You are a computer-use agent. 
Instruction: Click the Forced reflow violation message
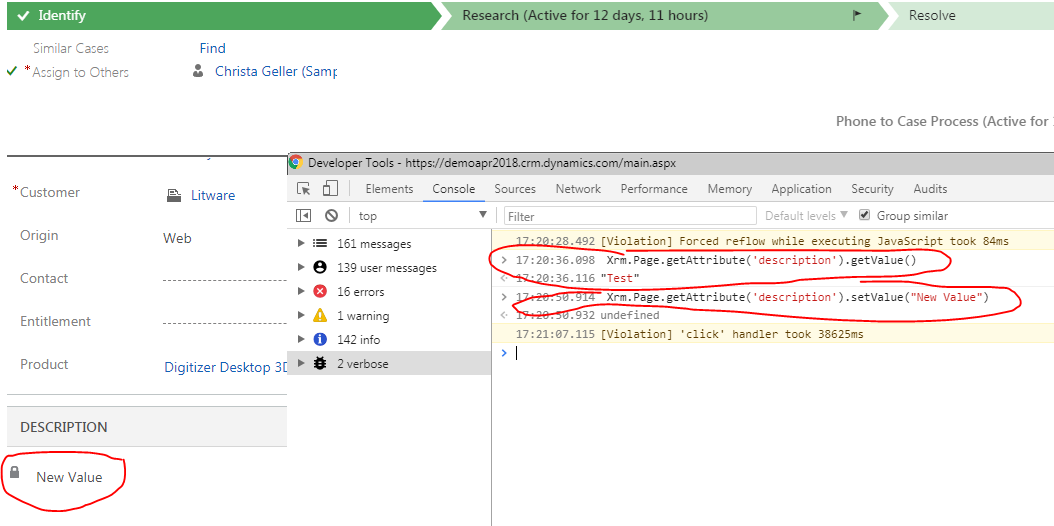[x=805, y=241]
